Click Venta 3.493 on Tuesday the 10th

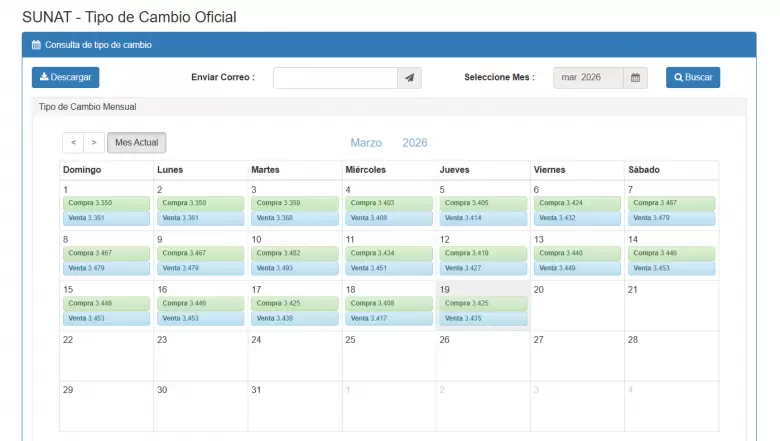294,268
